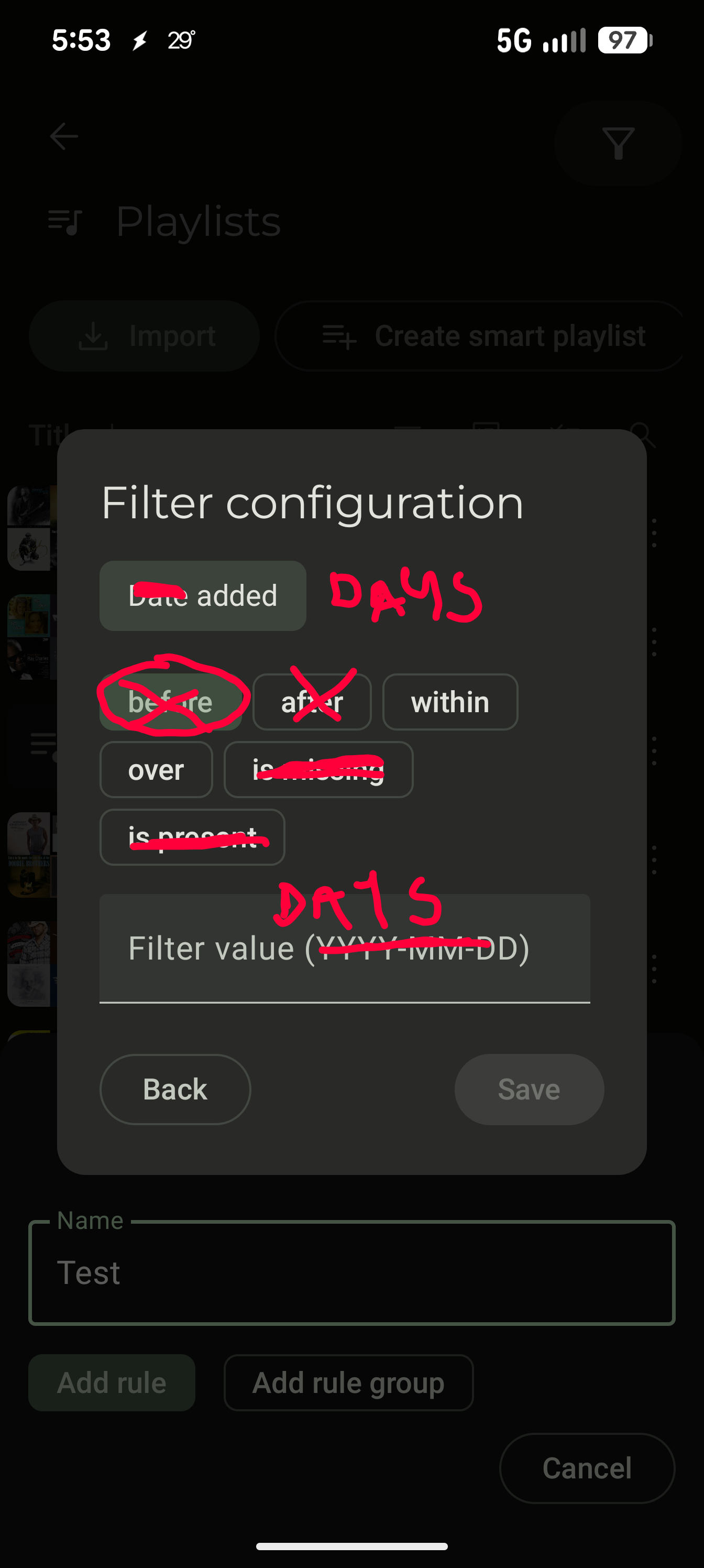Screen dimensions: 704x1568
Task: Click the playlist Name text field
Action: pyautogui.click(x=351, y=1272)
